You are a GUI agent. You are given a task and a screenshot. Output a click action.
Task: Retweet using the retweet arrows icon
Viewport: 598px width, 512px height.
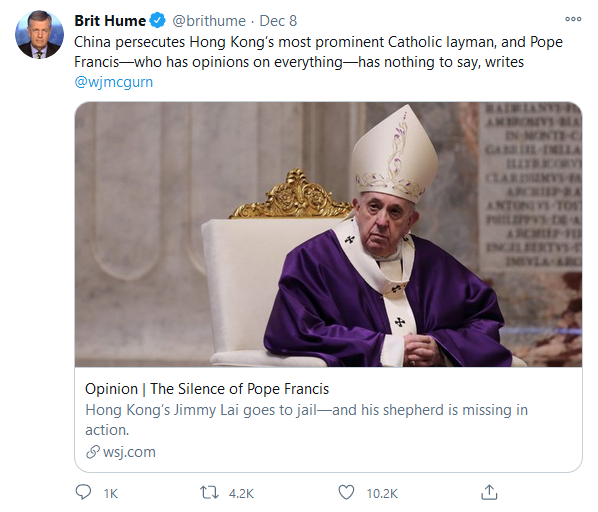click(209, 493)
